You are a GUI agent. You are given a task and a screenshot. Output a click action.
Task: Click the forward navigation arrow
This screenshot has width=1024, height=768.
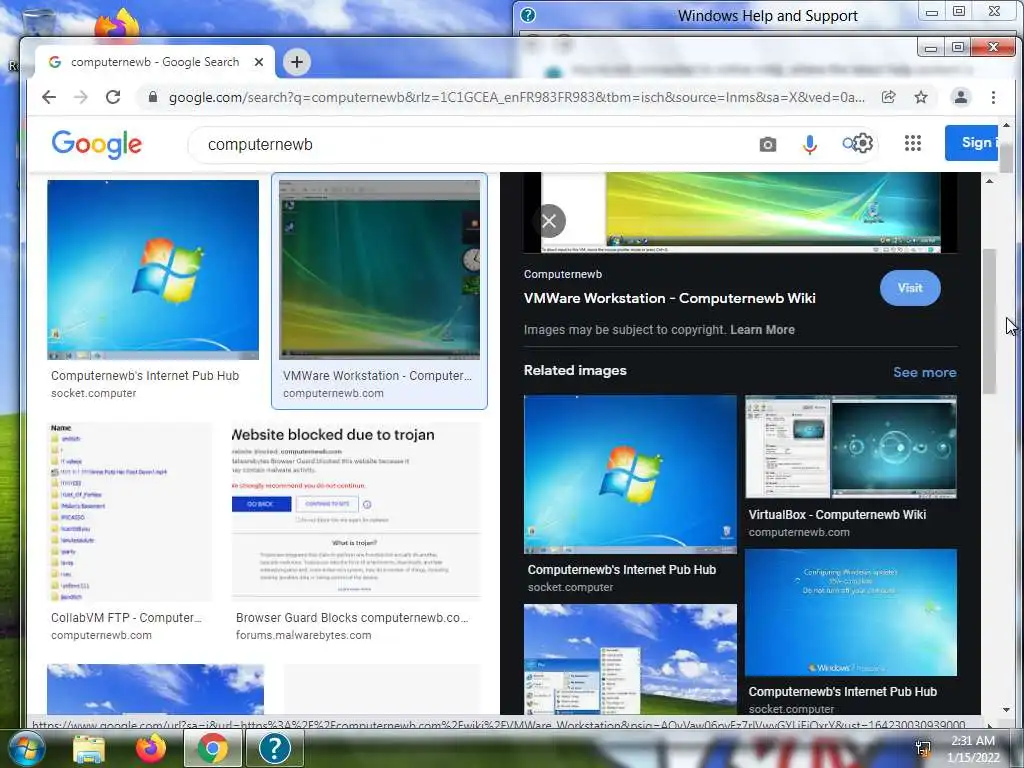[x=81, y=97]
